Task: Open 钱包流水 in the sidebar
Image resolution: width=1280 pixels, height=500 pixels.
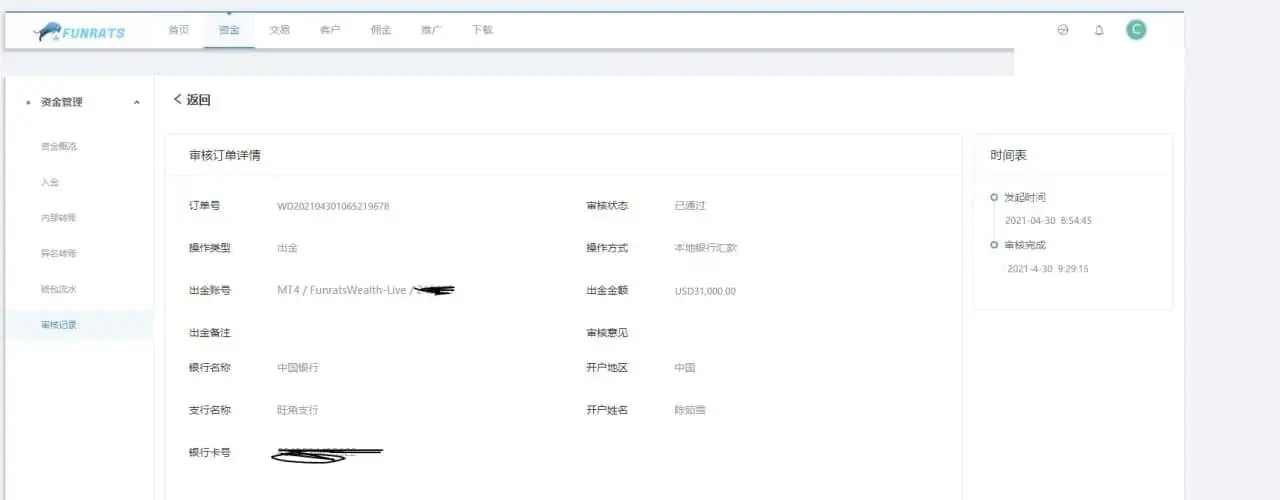Action: (x=59, y=289)
